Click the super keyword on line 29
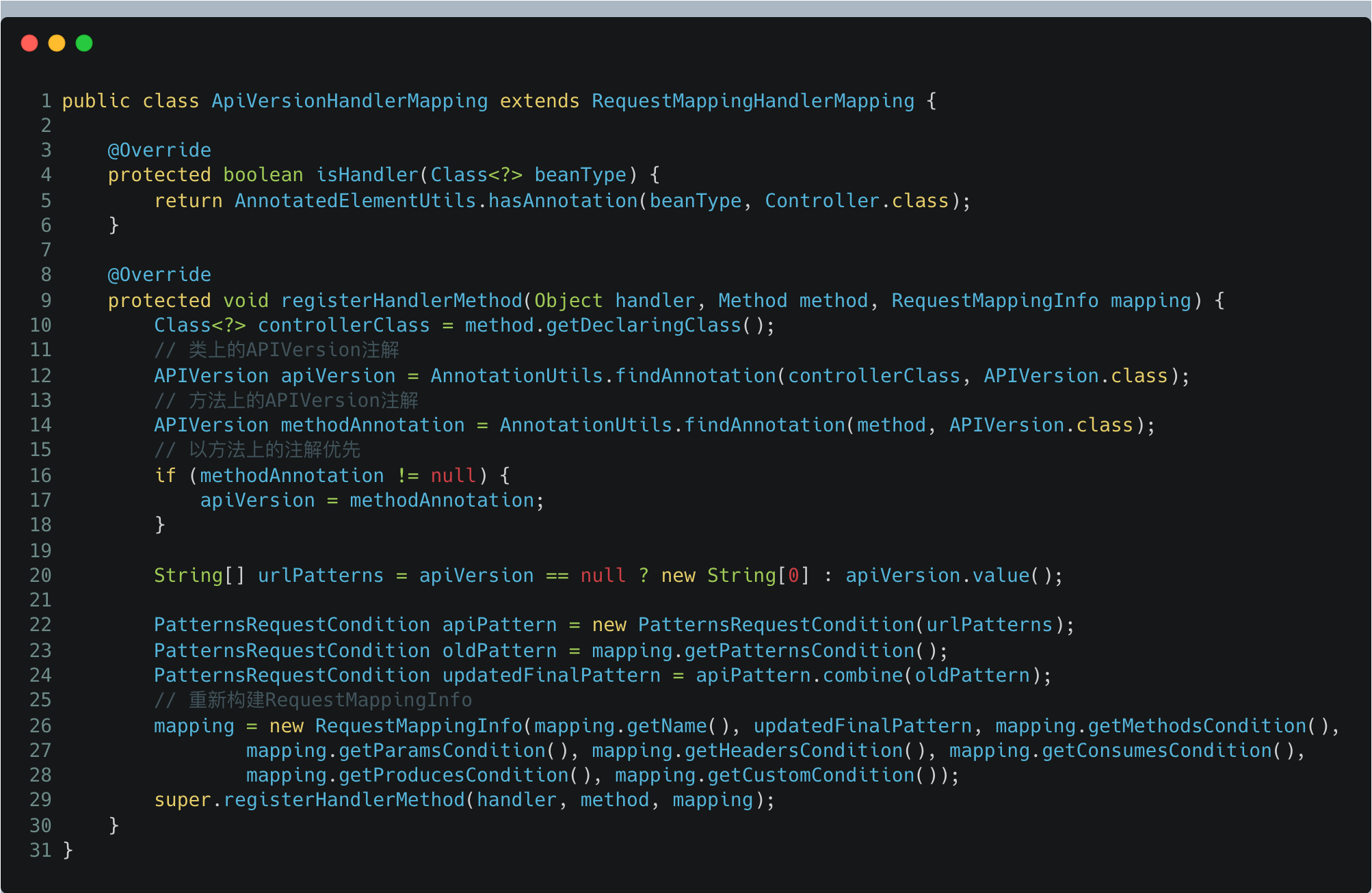1372x893 pixels. [x=182, y=800]
